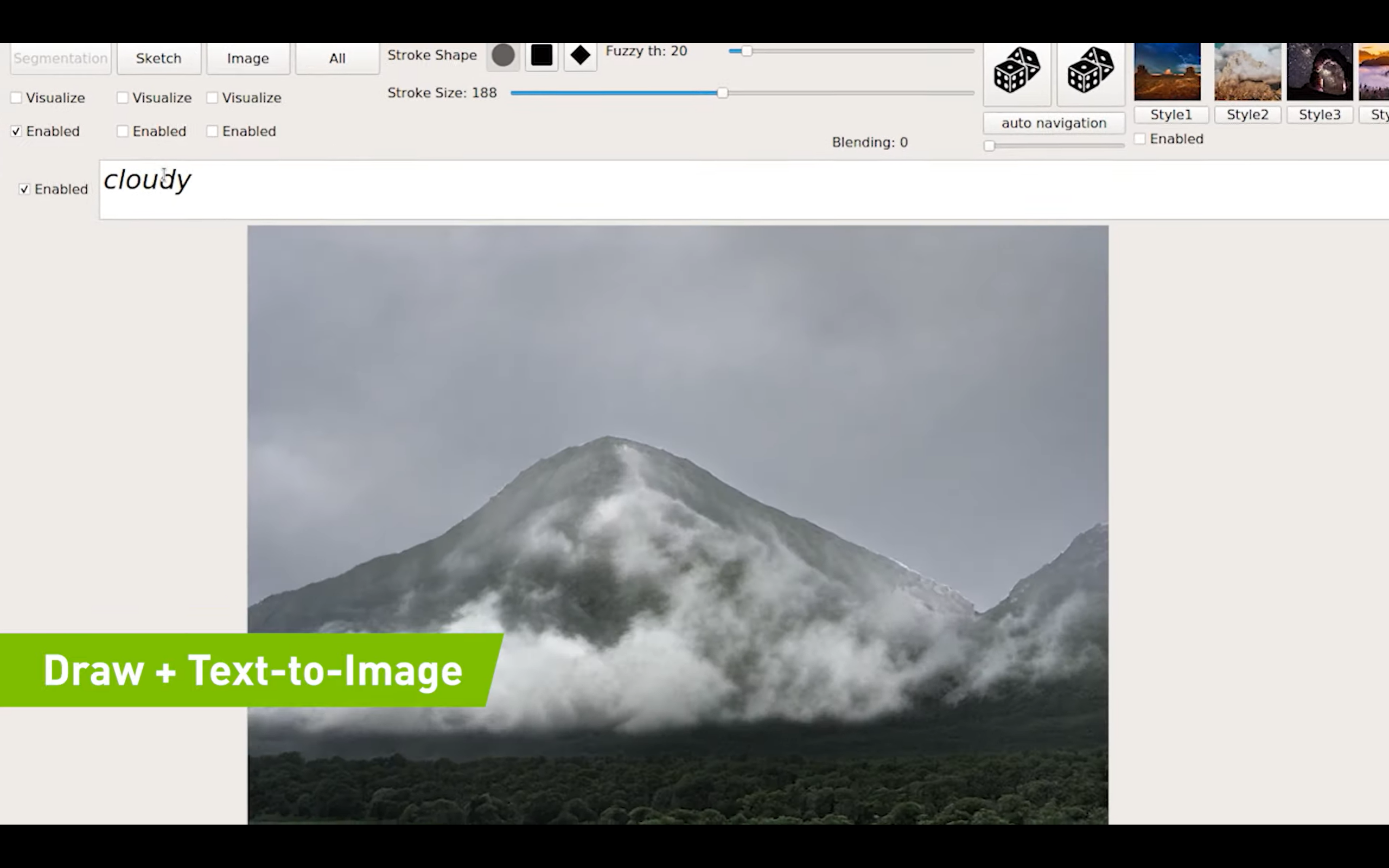
Task: Enable the style Enabled checkbox
Action: pyautogui.click(x=1140, y=139)
